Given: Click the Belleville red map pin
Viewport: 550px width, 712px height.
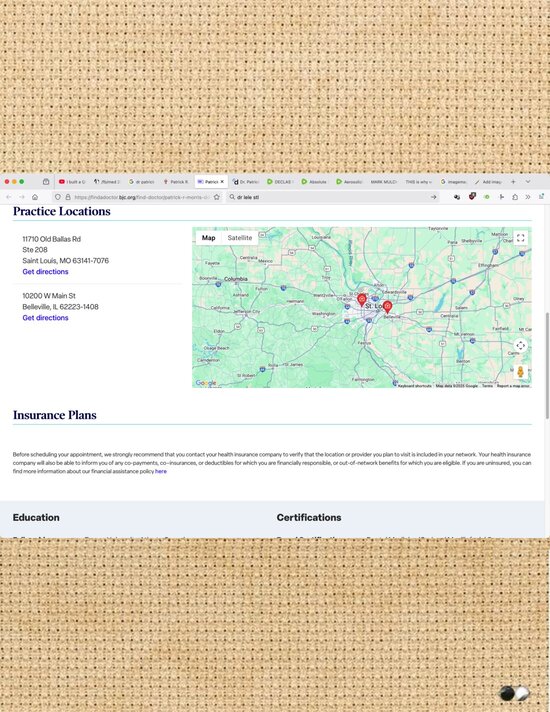Looking at the screenshot, I should pyautogui.click(x=387, y=307).
